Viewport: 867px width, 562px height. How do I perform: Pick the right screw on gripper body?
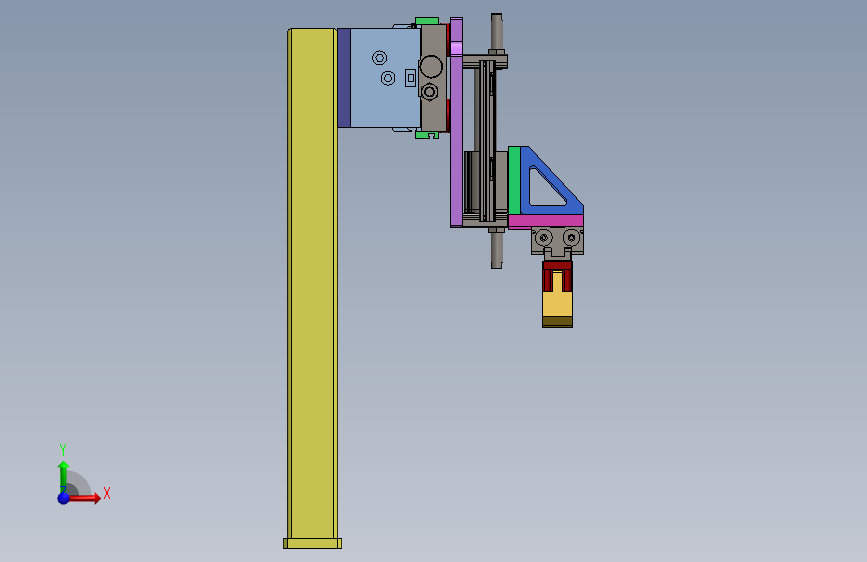571,238
